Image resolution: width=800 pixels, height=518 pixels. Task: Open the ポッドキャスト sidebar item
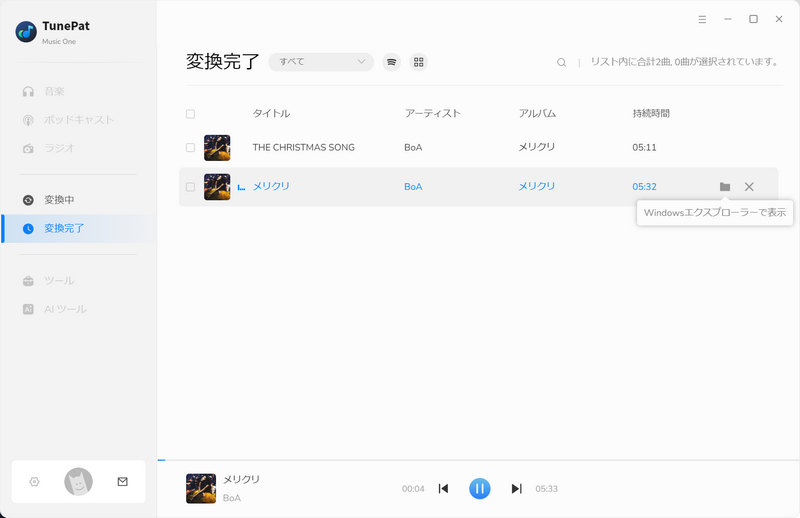pyautogui.click(x=79, y=120)
